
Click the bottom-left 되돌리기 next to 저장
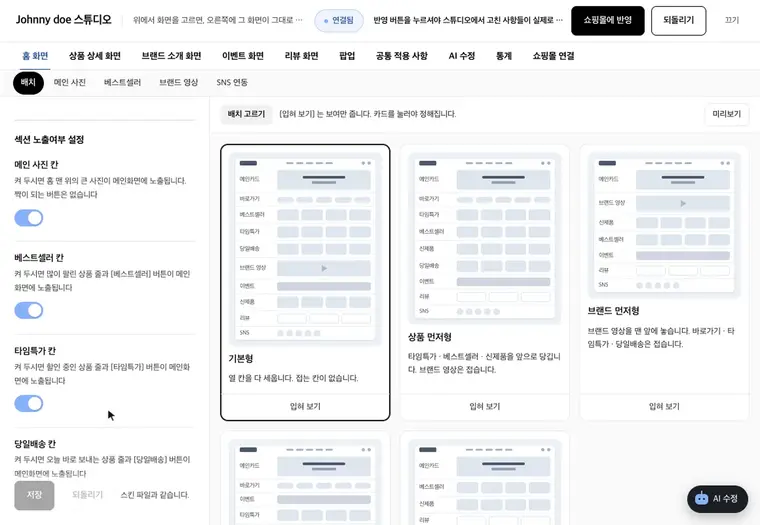(x=88, y=495)
